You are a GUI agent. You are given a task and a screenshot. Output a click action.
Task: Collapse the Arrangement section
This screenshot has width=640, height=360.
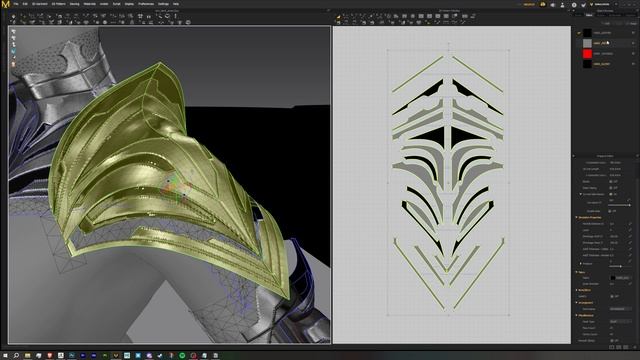pyautogui.click(x=576, y=302)
